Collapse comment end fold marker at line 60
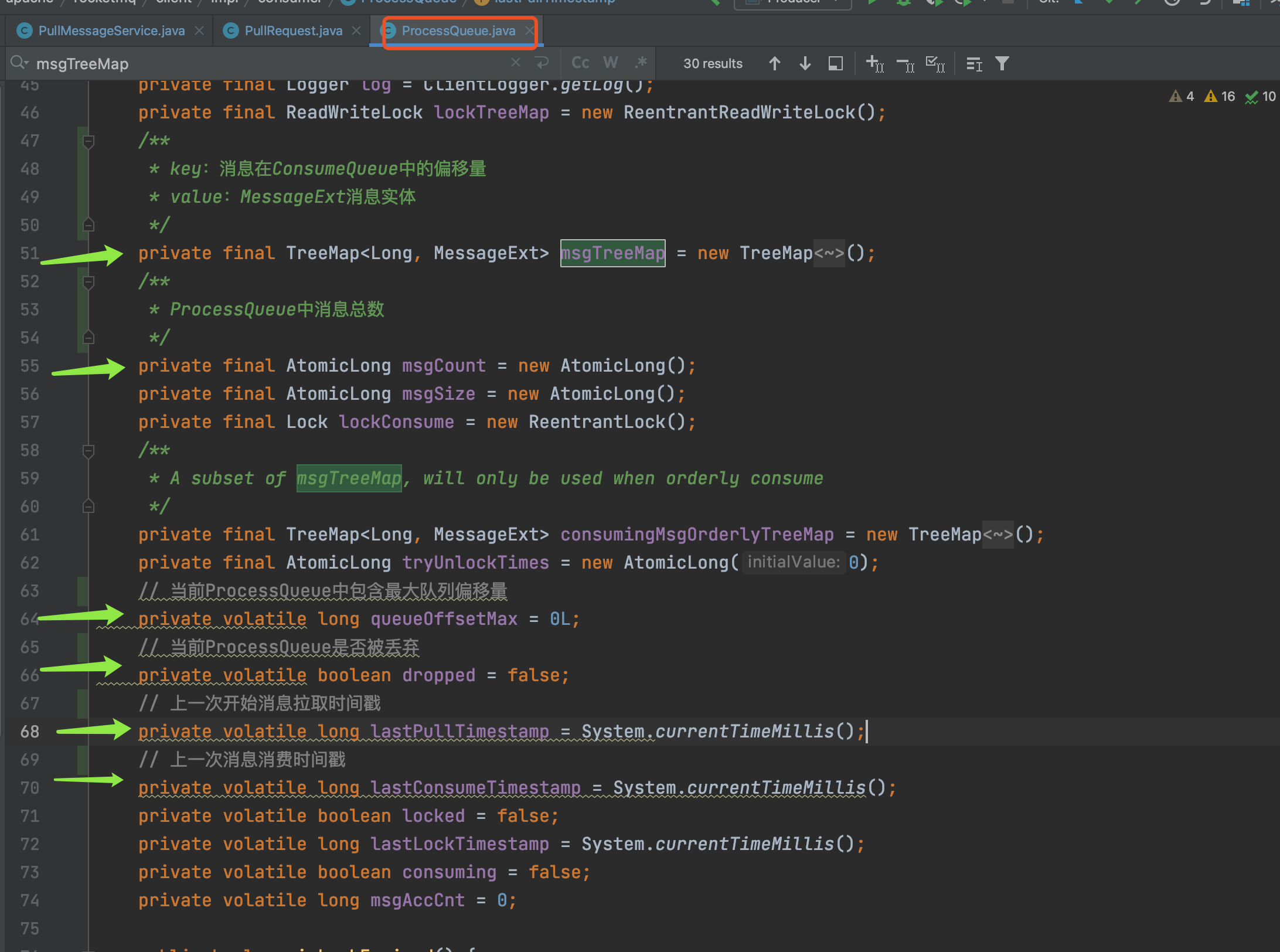Viewport: 1280px width, 952px height. click(88, 506)
